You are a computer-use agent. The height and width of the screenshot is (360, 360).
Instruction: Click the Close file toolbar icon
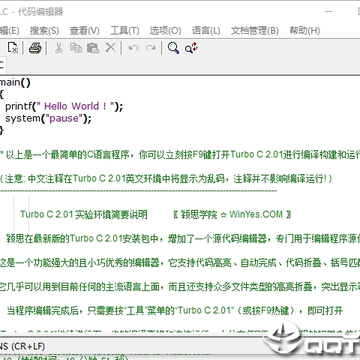[x=13, y=48]
